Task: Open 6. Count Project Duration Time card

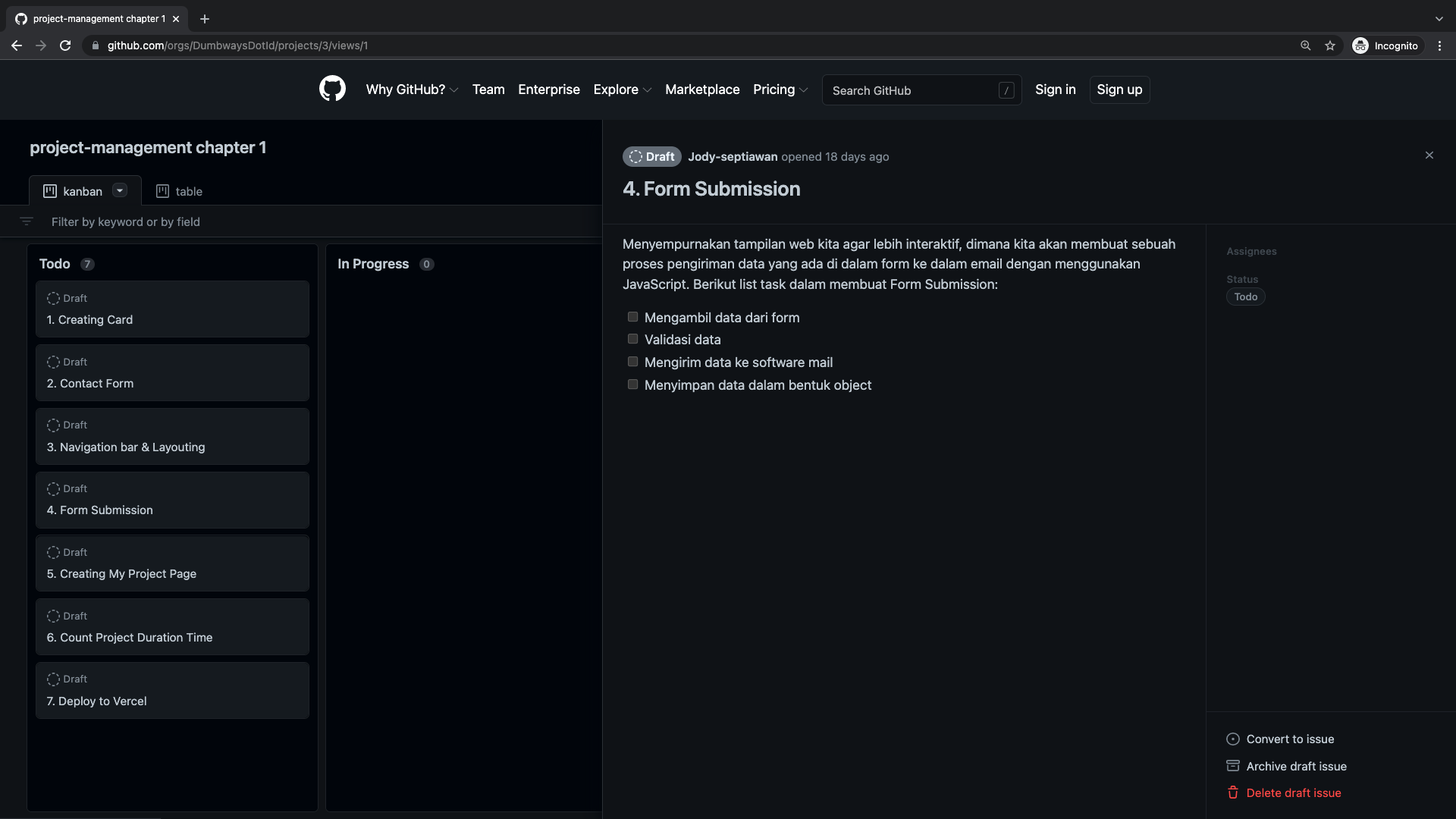Action: 172,626
